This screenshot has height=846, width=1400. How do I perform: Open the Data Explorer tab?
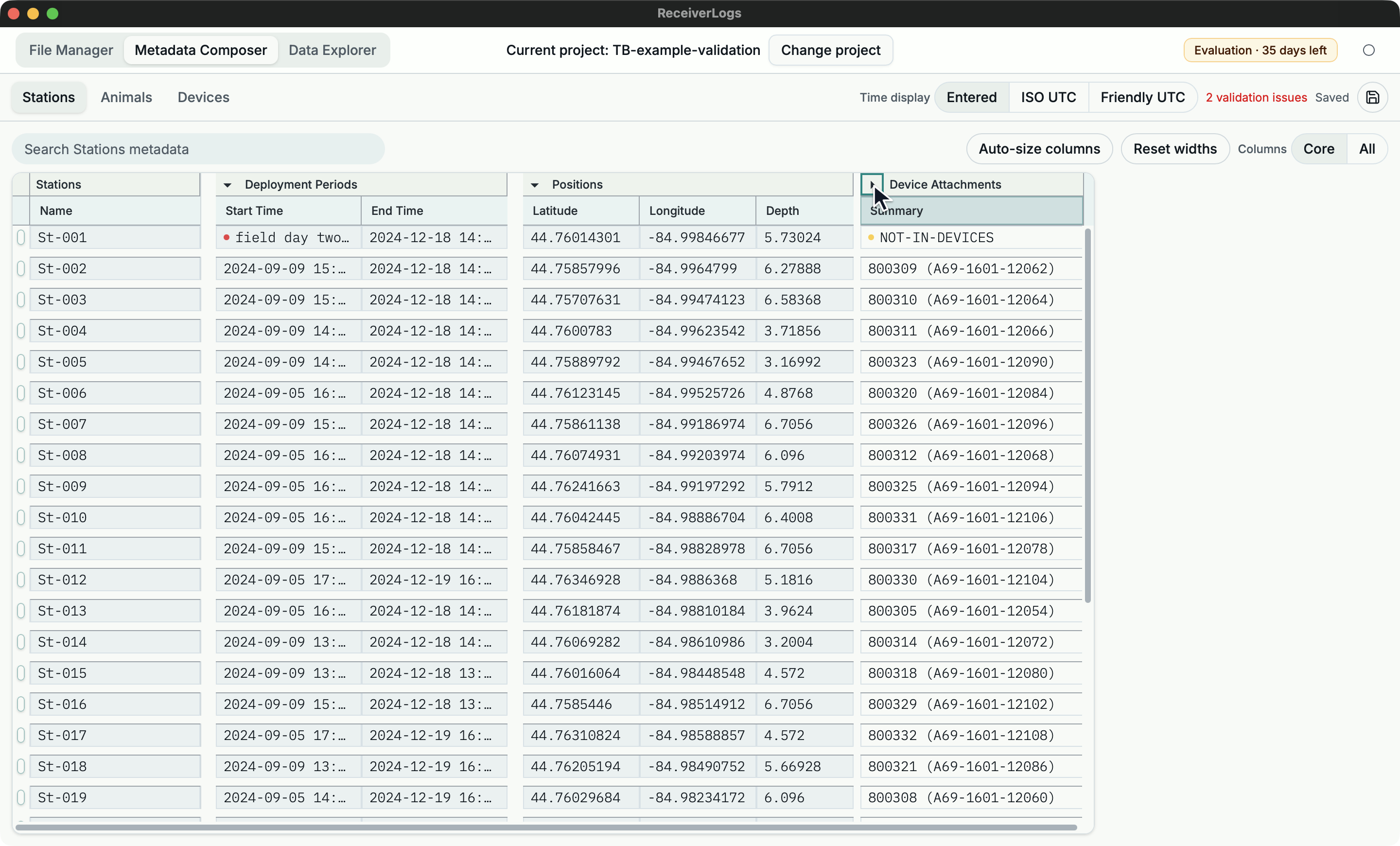332,50
